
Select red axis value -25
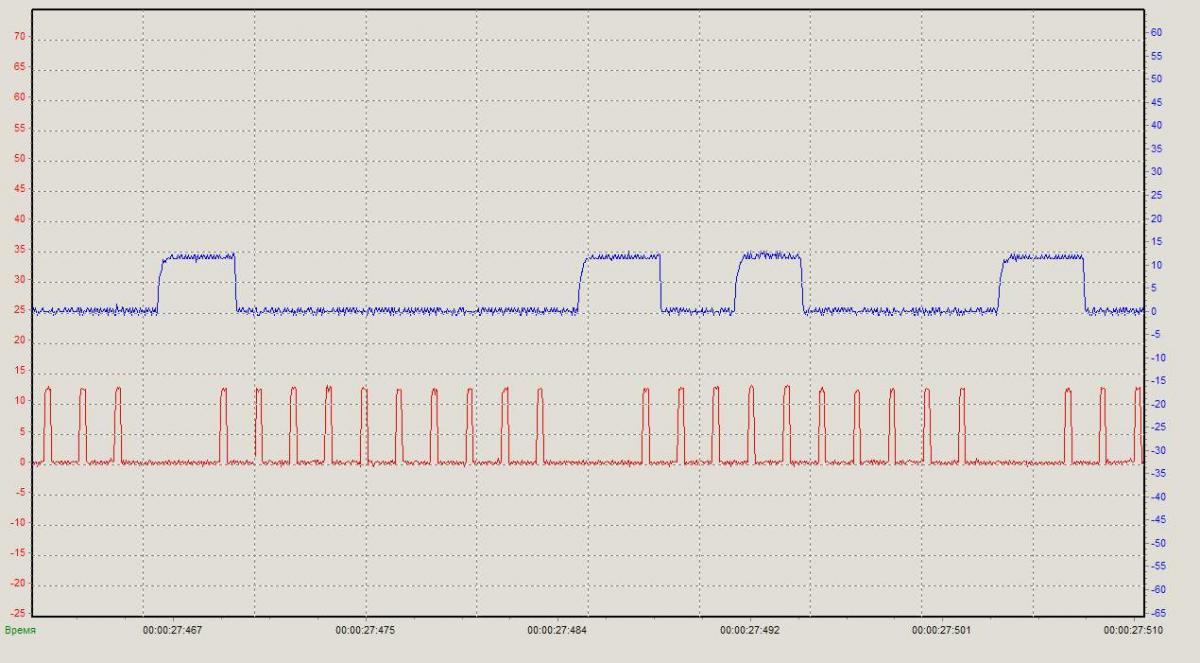[19, 614]
